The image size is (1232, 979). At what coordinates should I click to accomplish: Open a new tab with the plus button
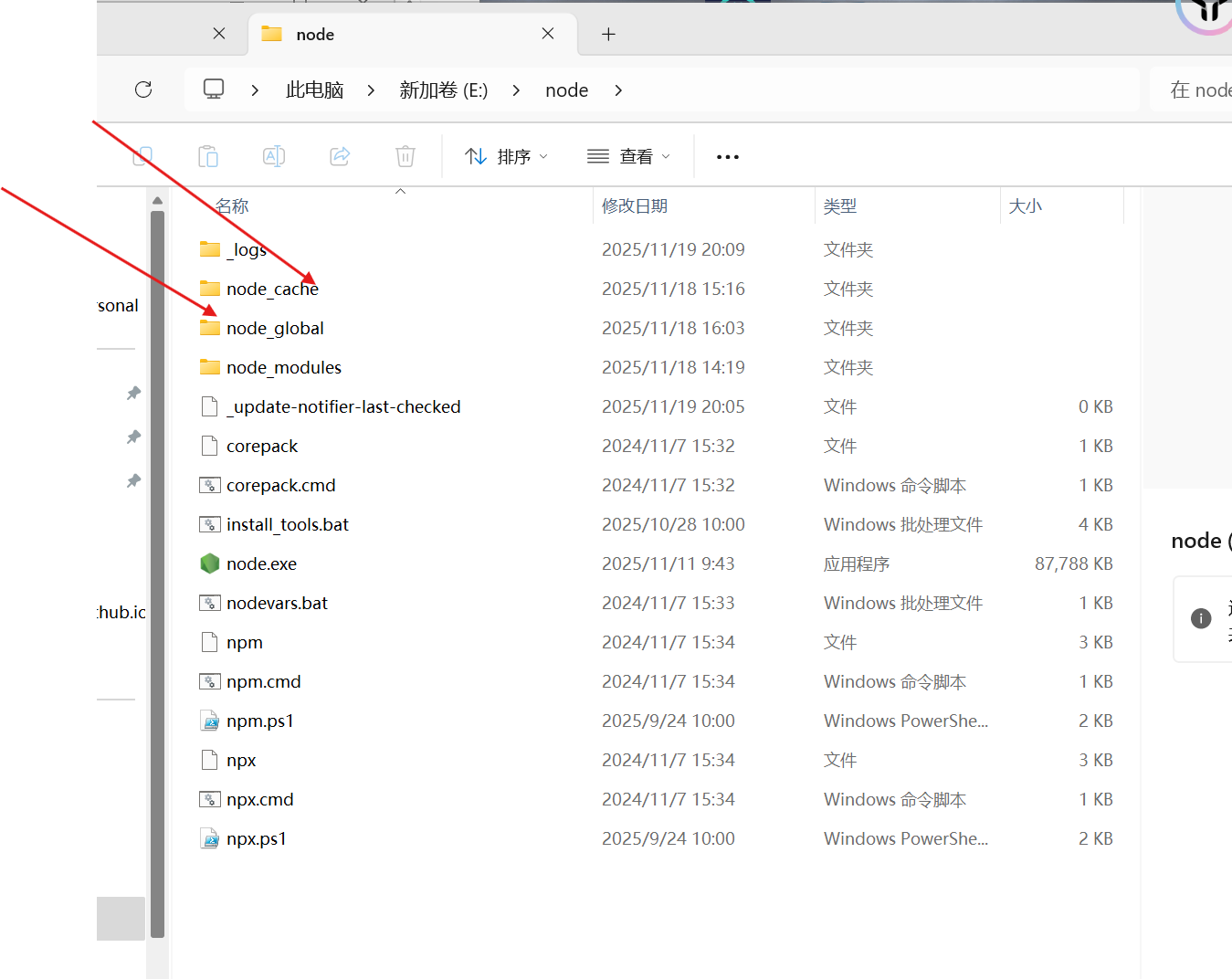606,34
